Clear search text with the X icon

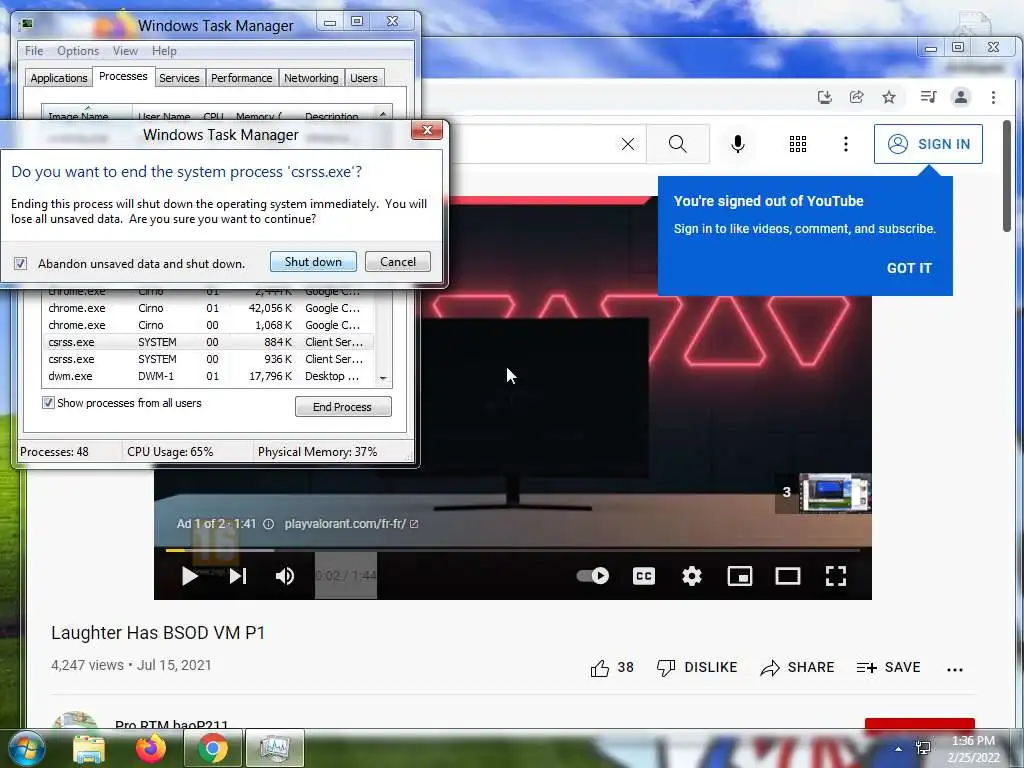(628, 144)
